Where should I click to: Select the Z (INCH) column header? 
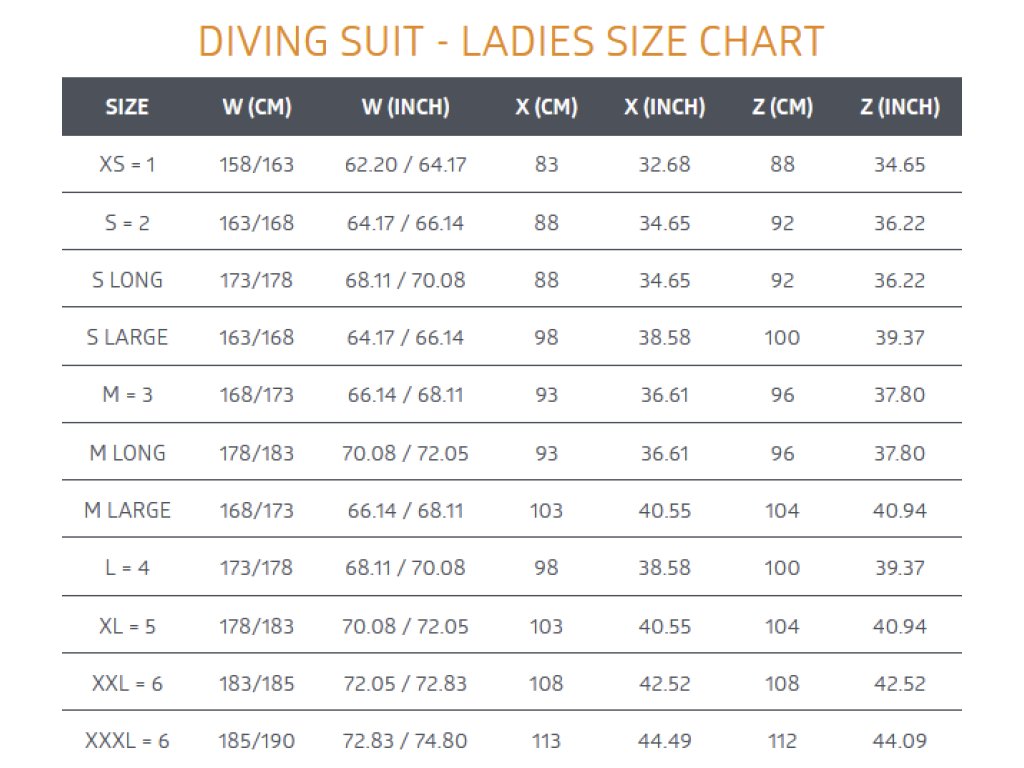coord(899,107)
